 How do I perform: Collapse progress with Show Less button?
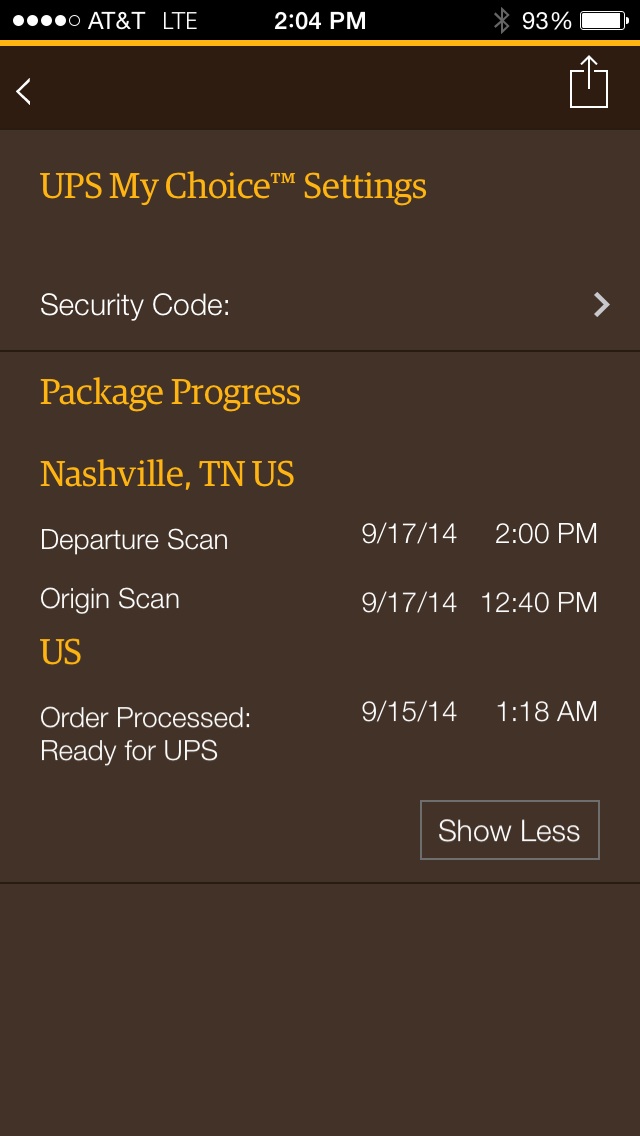(x=510, y=830)
